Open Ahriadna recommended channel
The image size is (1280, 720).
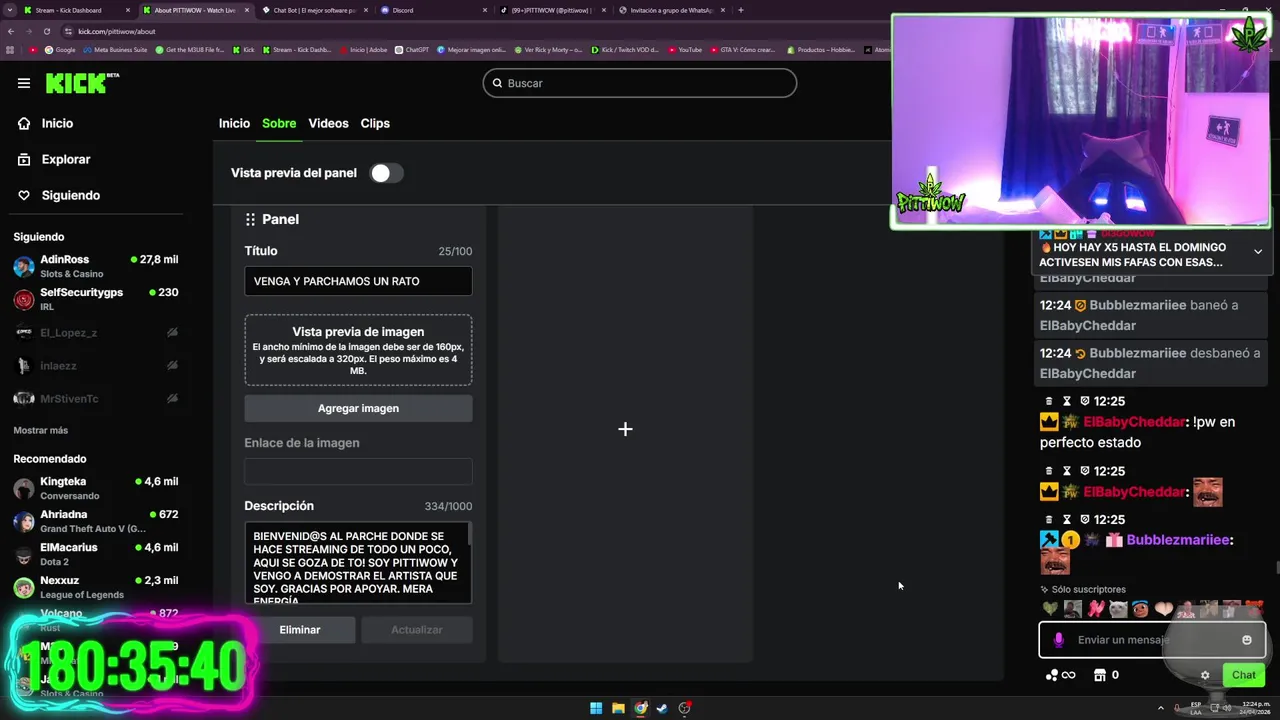96,521
